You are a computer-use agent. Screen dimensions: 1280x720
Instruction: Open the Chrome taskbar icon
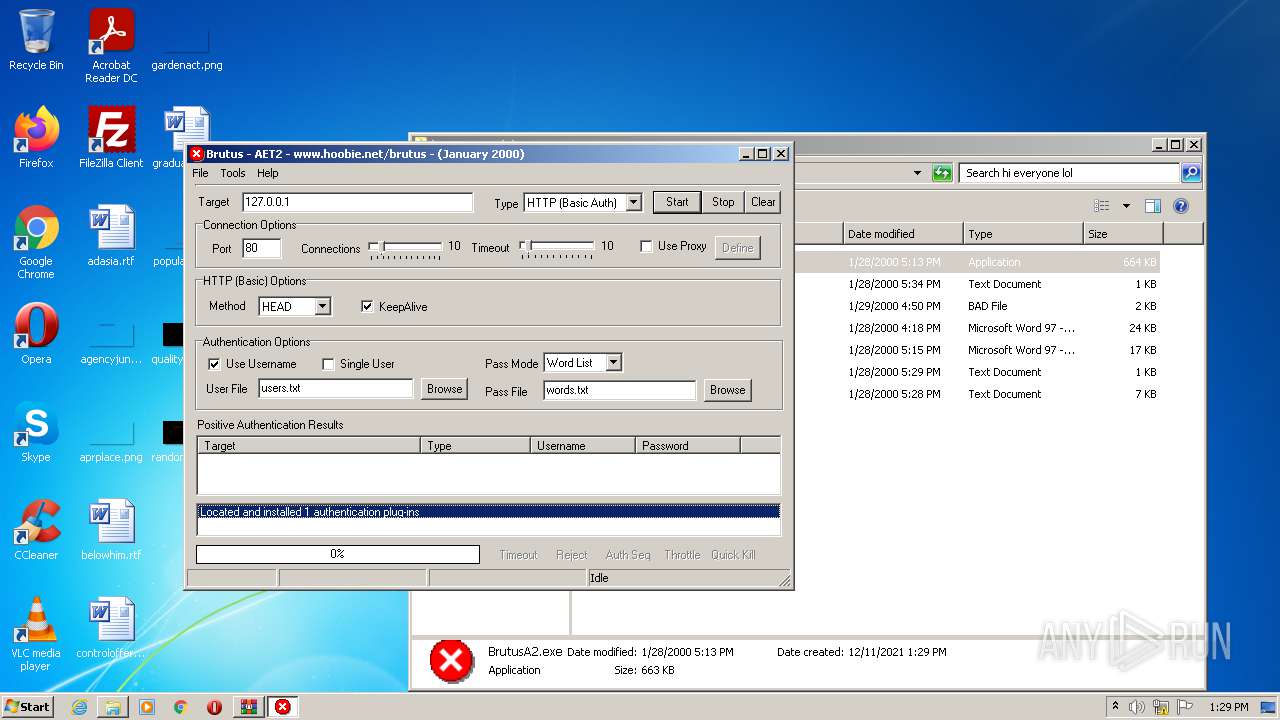[181, 707]
